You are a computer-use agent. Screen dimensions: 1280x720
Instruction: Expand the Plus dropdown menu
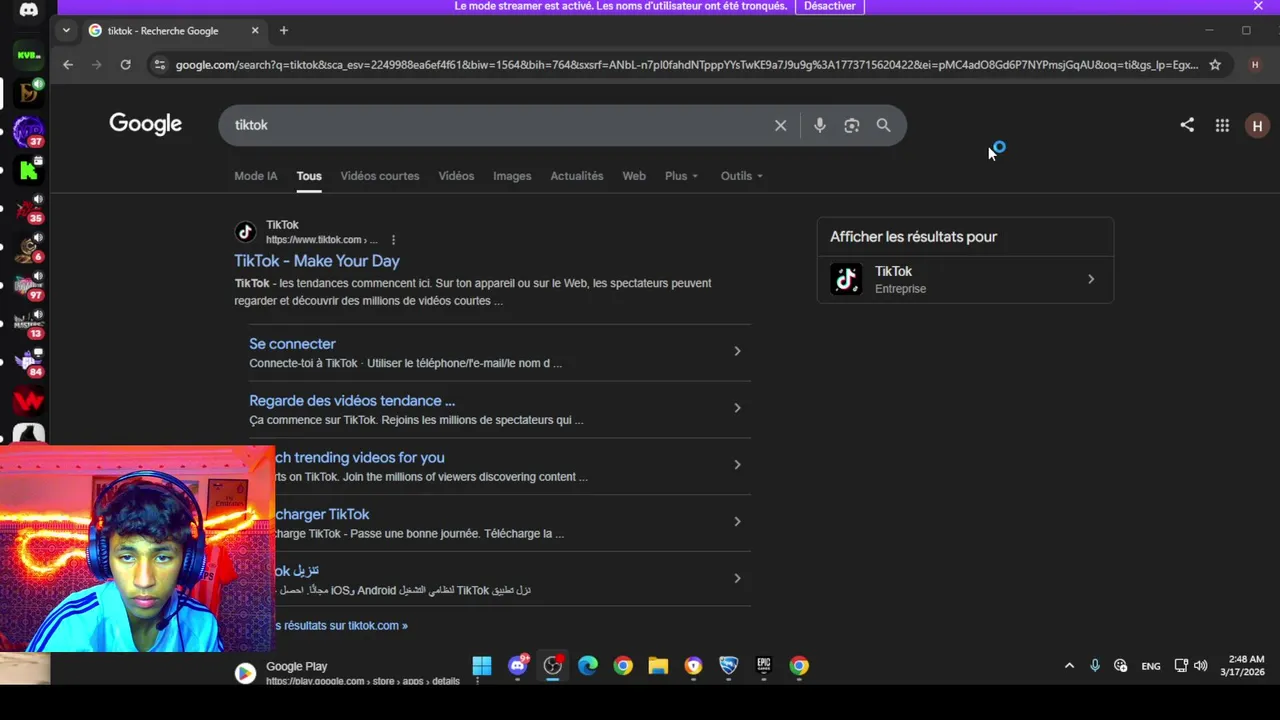click(x=682, y=176)
